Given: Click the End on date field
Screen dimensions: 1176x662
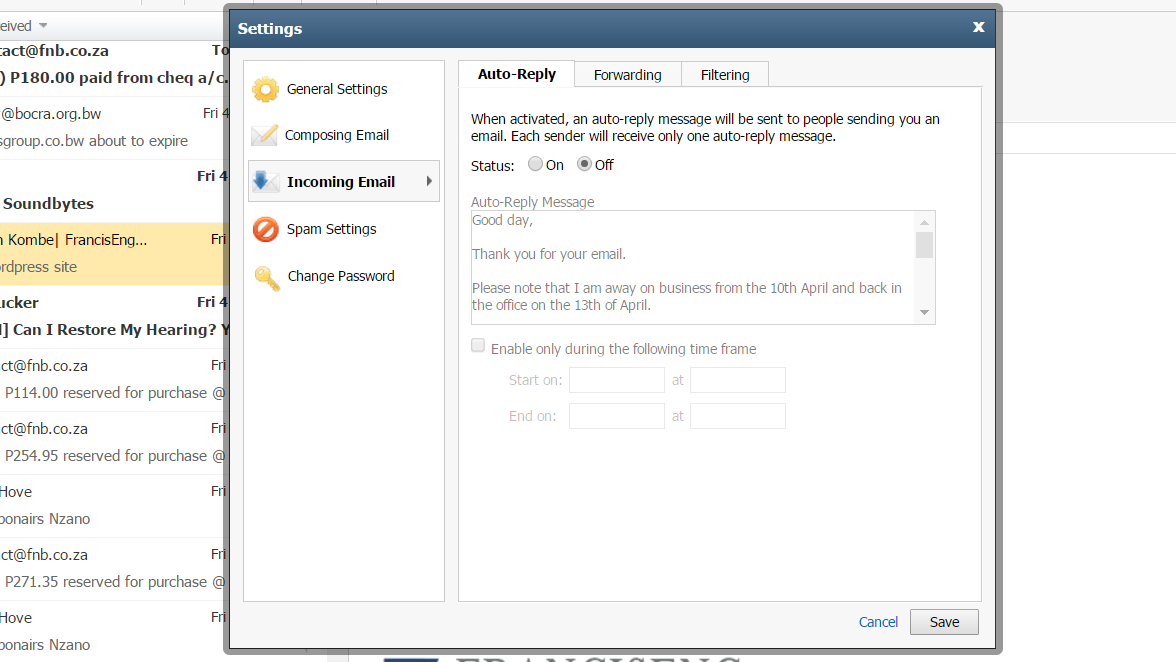Looking at the screenshot, I should point(616,416).
